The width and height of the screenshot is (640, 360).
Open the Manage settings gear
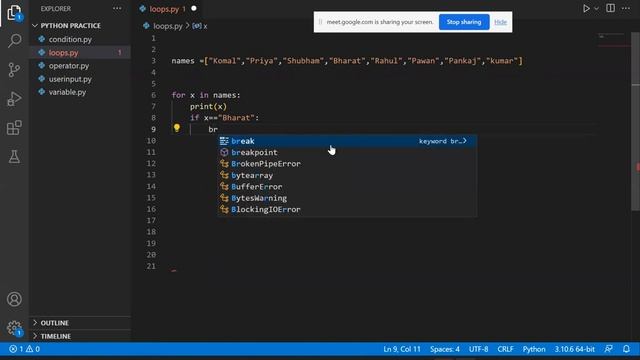point(14,328)
